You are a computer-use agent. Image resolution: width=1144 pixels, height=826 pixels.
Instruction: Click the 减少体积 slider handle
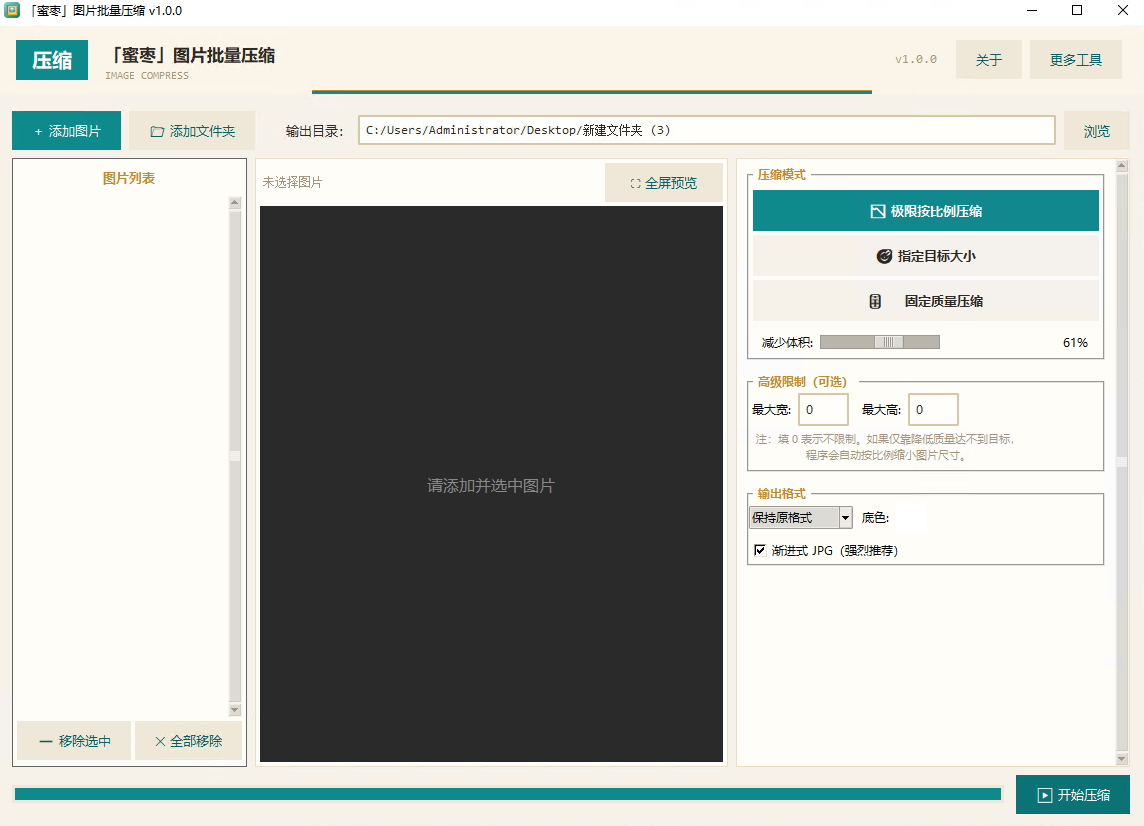(889, 342)
